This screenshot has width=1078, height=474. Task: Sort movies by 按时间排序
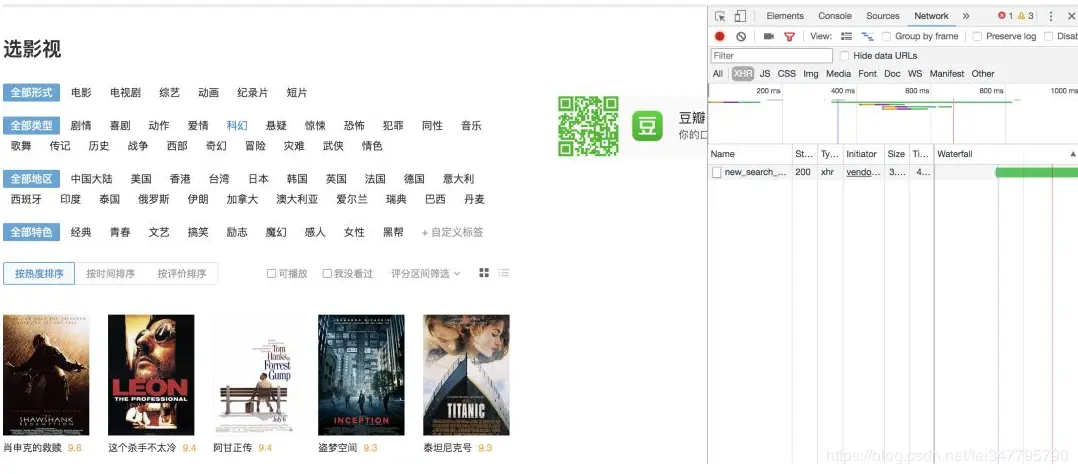click(110, 274)
